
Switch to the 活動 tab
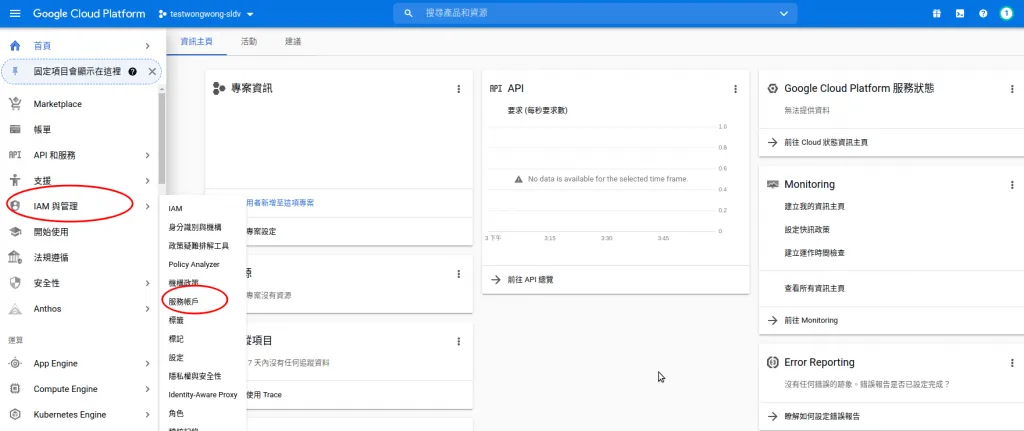(249, 41)
